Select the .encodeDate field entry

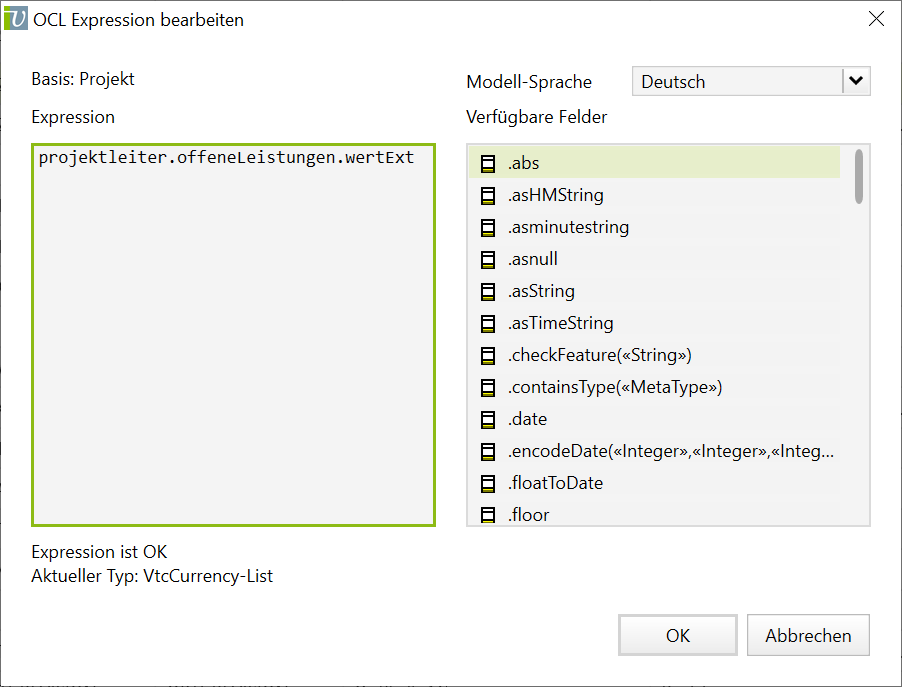pos(670,451)
